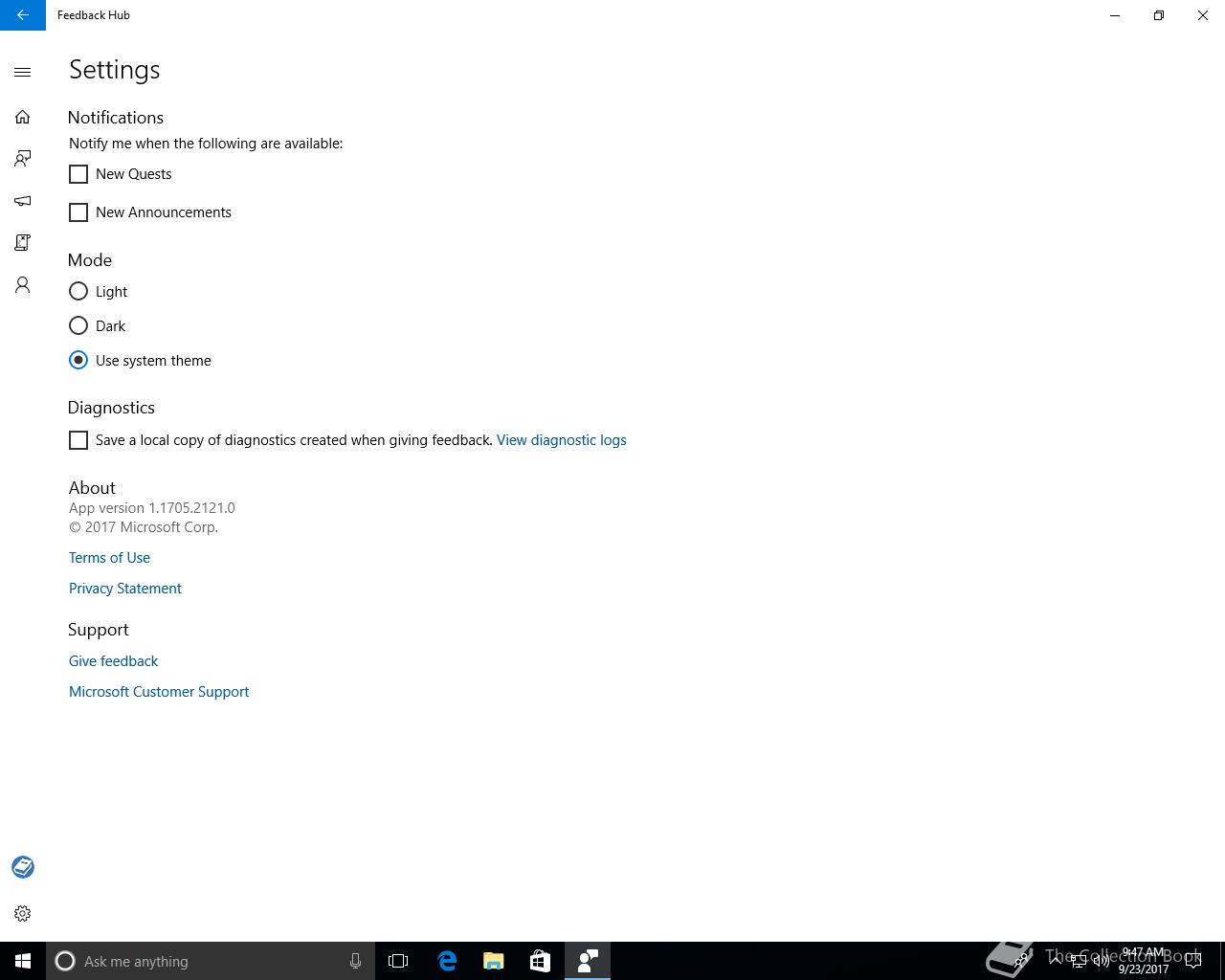The height and width of the screenshot is (980, 1225).
Task: Open the Announcements megaphone icon
Action: [23, 201]
